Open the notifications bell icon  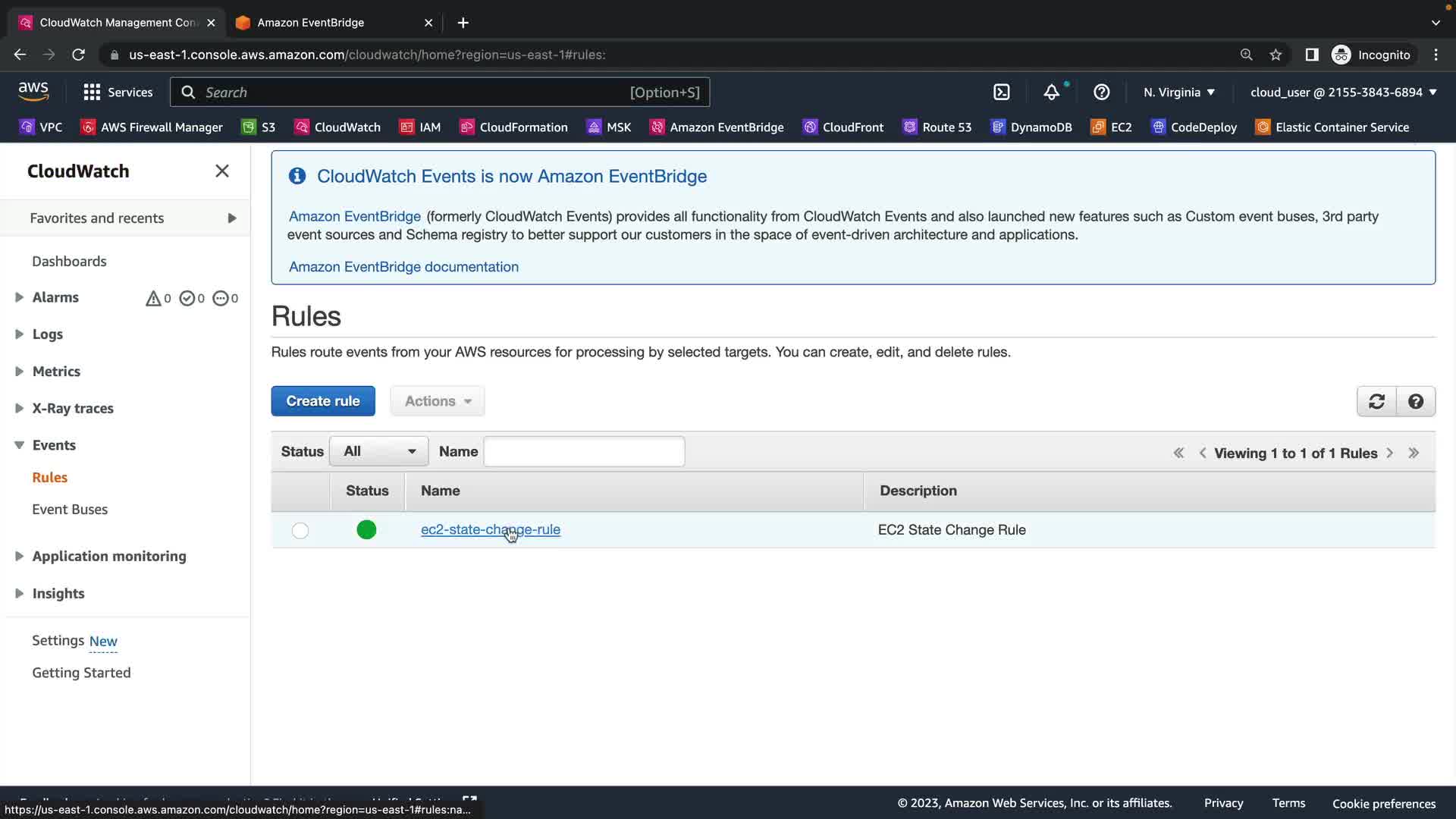1051,93
